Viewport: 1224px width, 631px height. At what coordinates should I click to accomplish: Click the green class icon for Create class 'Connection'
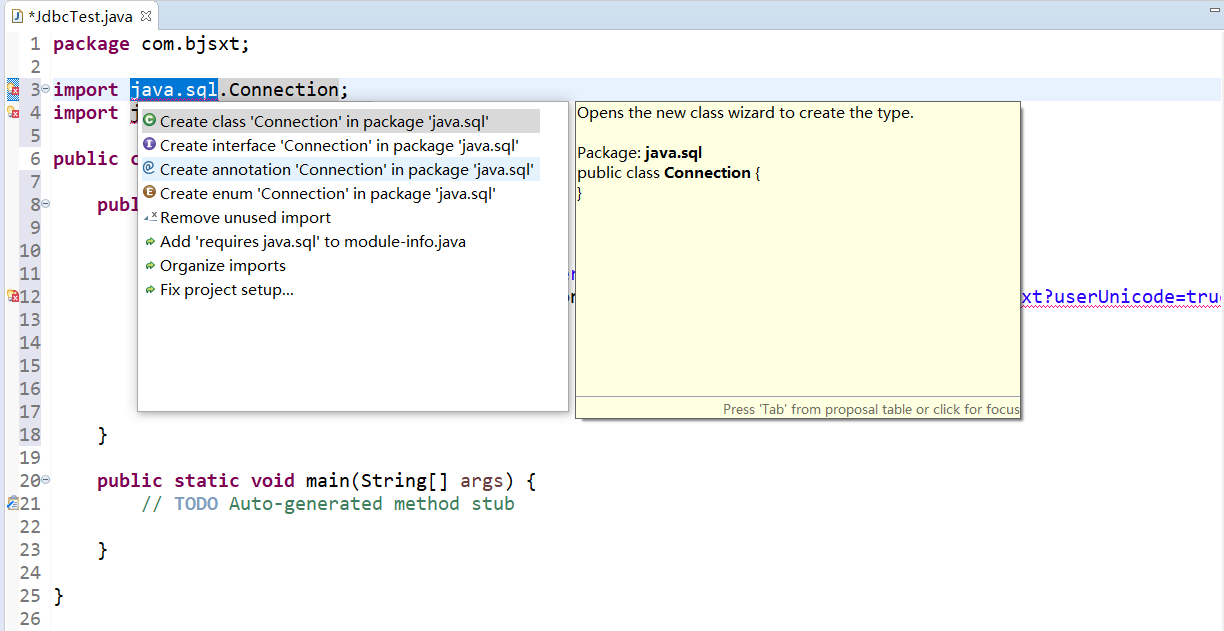coord(150,121)
